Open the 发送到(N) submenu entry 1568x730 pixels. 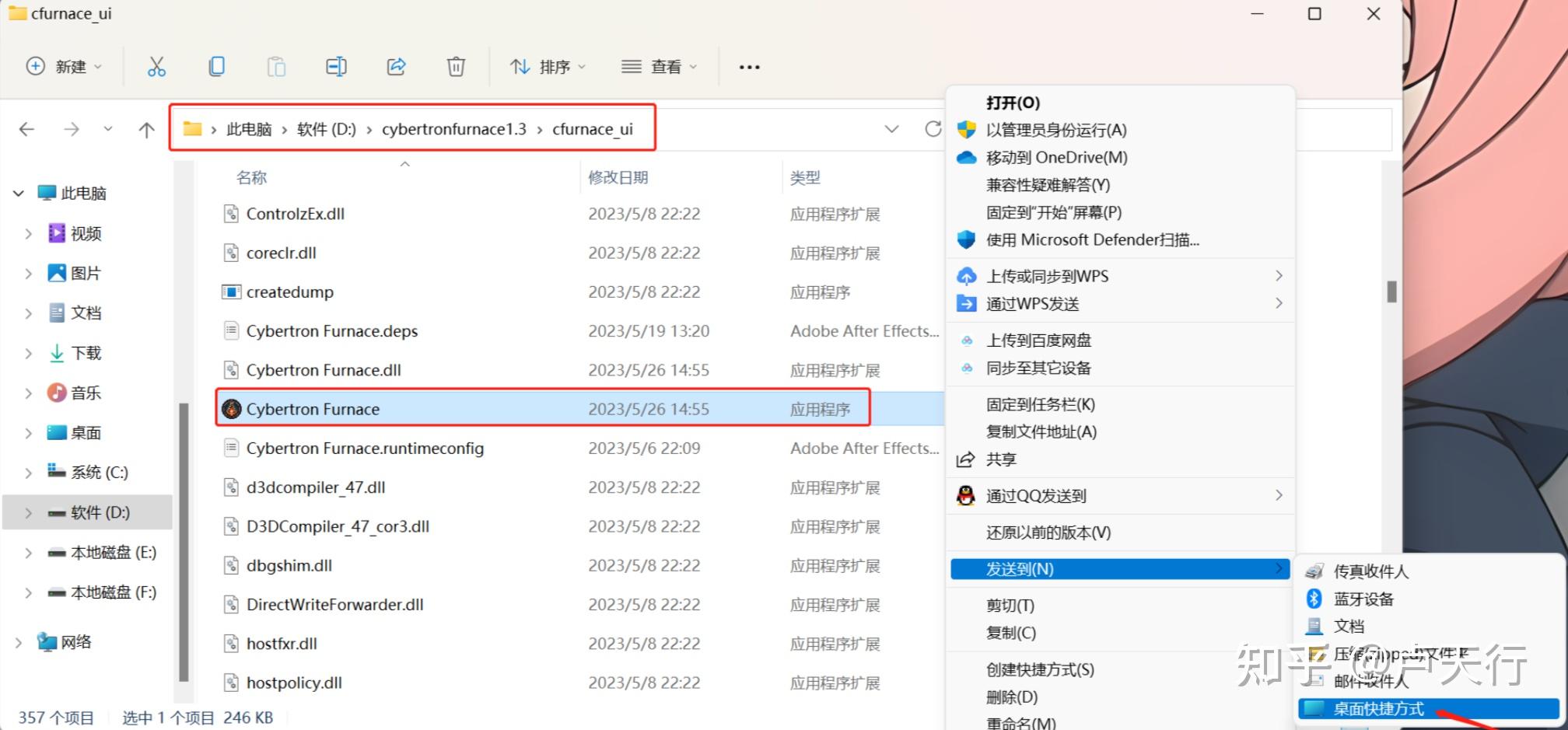[1120, 569]
